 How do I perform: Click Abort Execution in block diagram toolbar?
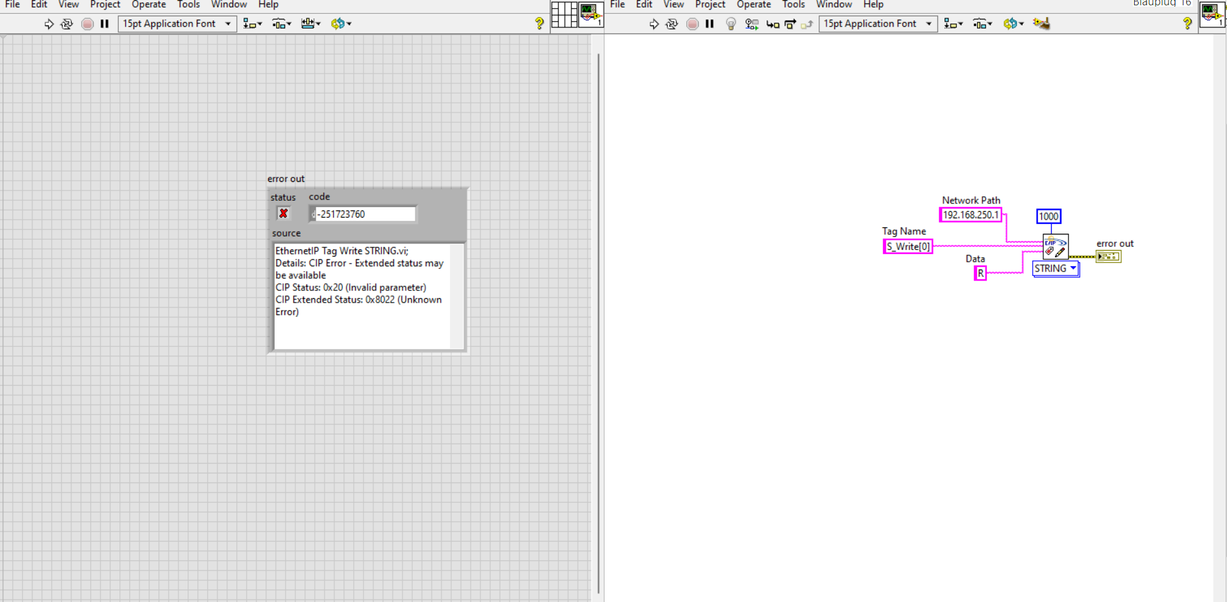pyautogui.click(x=692, y=24)
